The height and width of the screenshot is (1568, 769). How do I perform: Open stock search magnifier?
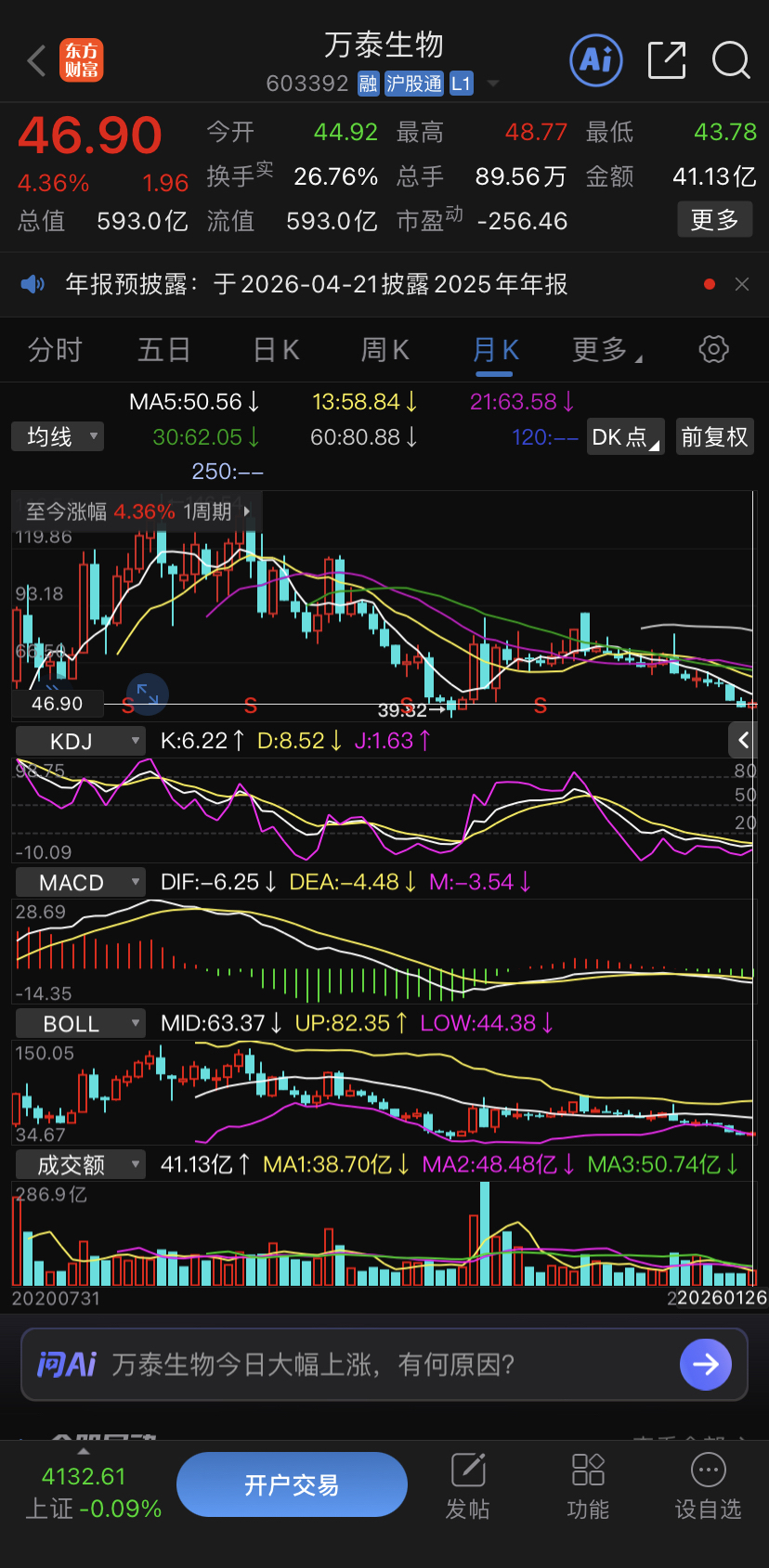[731, 60]
